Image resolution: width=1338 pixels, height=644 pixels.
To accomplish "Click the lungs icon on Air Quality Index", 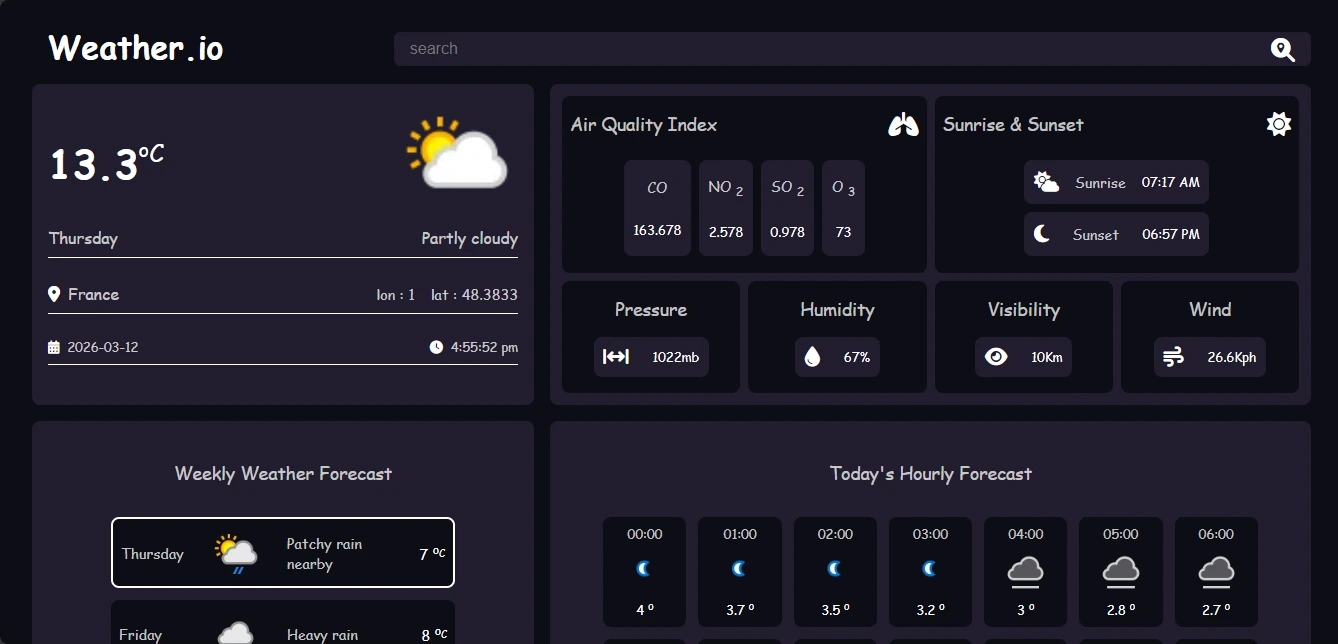I will tap(903, 124).
